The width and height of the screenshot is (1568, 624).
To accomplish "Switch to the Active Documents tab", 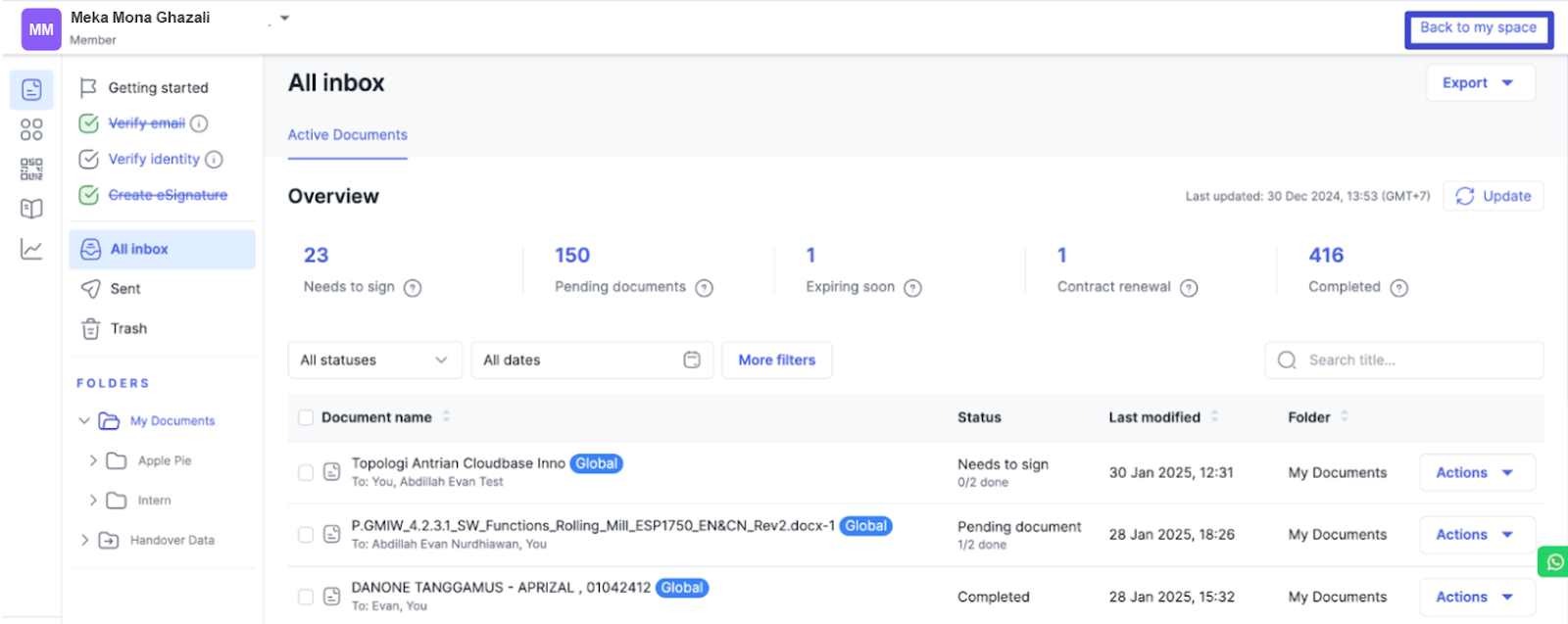I will coord(347,135).
